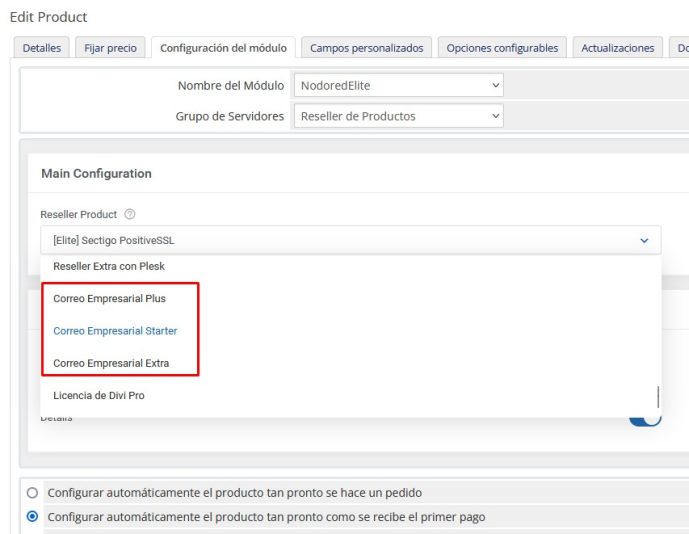The image size is (689, 534).
Task: Toggle the Details switch
Action: coord(645,418)
